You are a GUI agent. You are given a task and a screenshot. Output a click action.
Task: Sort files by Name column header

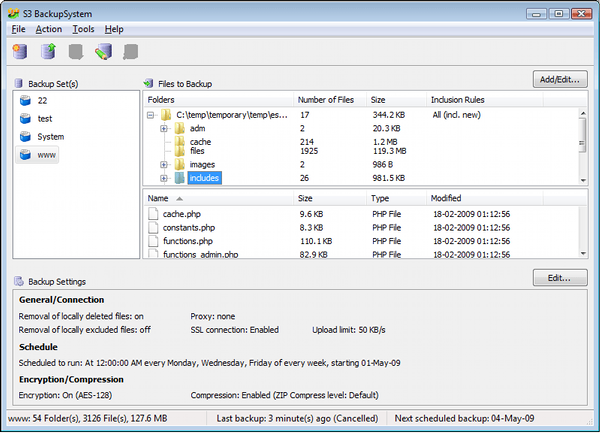218,198
